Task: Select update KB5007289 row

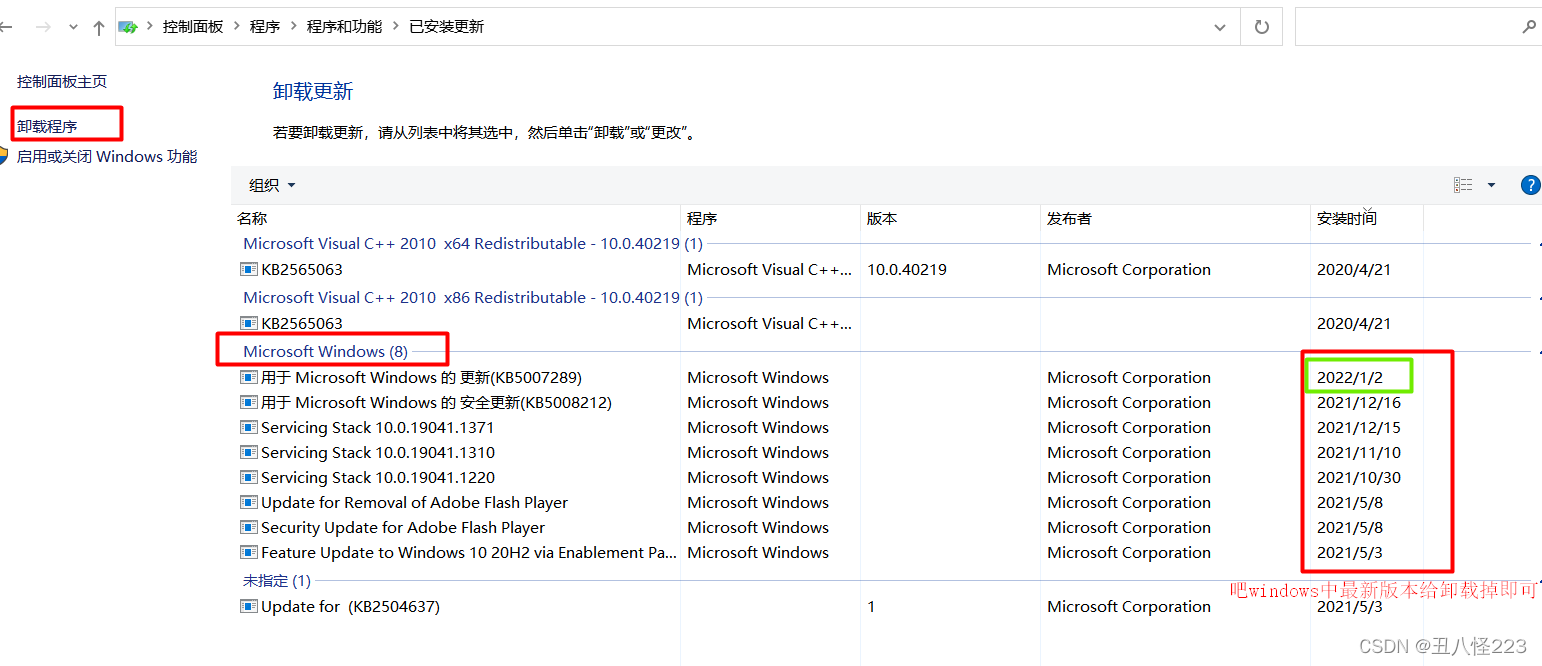Action: (x=421, y=377)
